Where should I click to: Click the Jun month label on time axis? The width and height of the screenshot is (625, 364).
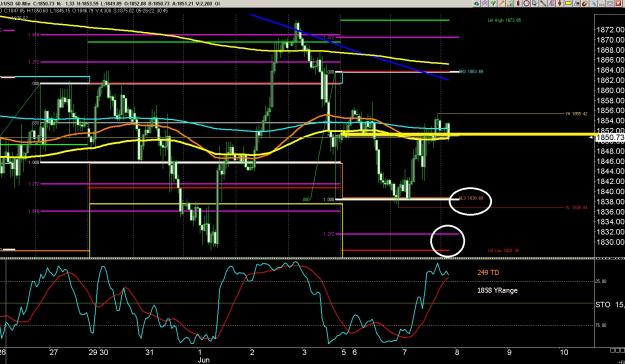[x=203, y=360]
